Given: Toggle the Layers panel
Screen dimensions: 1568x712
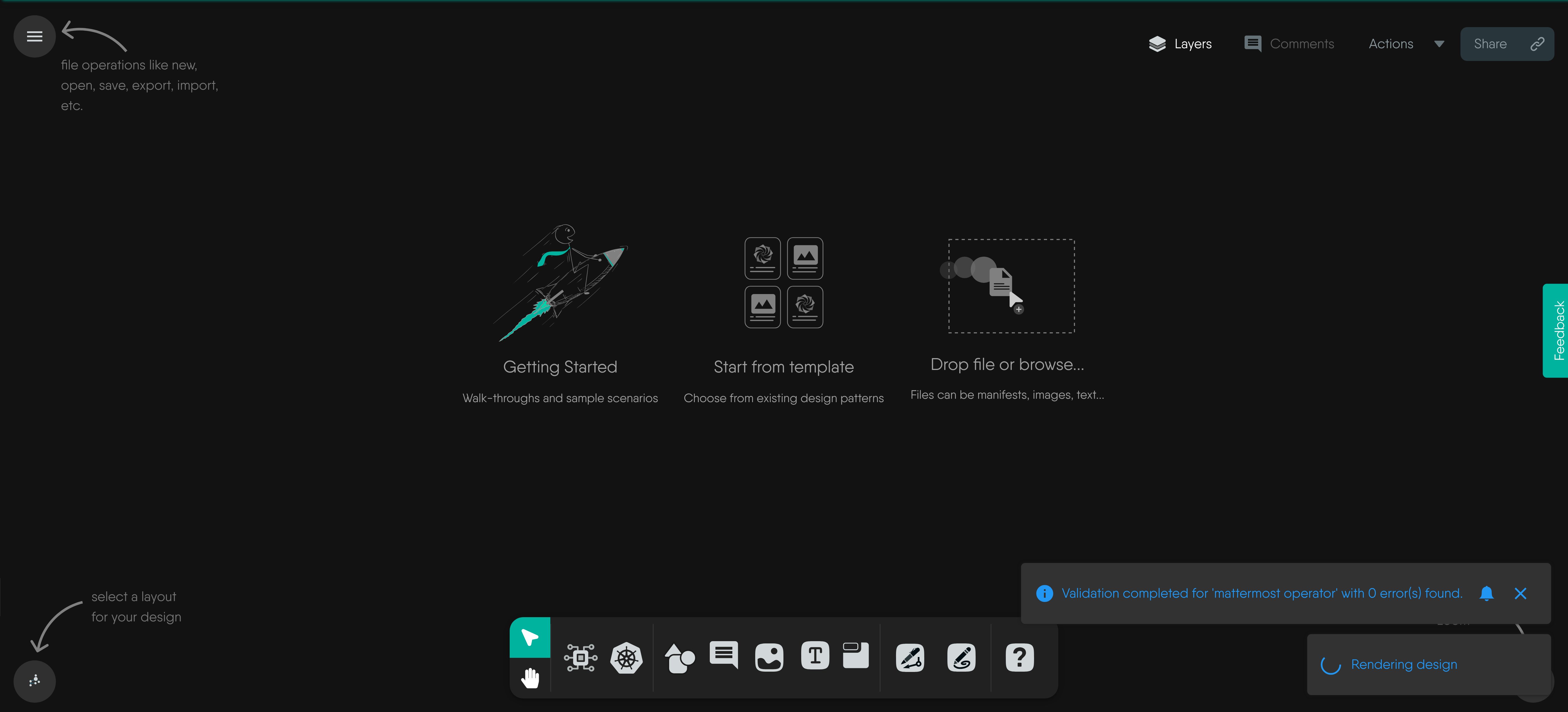Looking at the screenshot, I should click(x=1180, y=44).
